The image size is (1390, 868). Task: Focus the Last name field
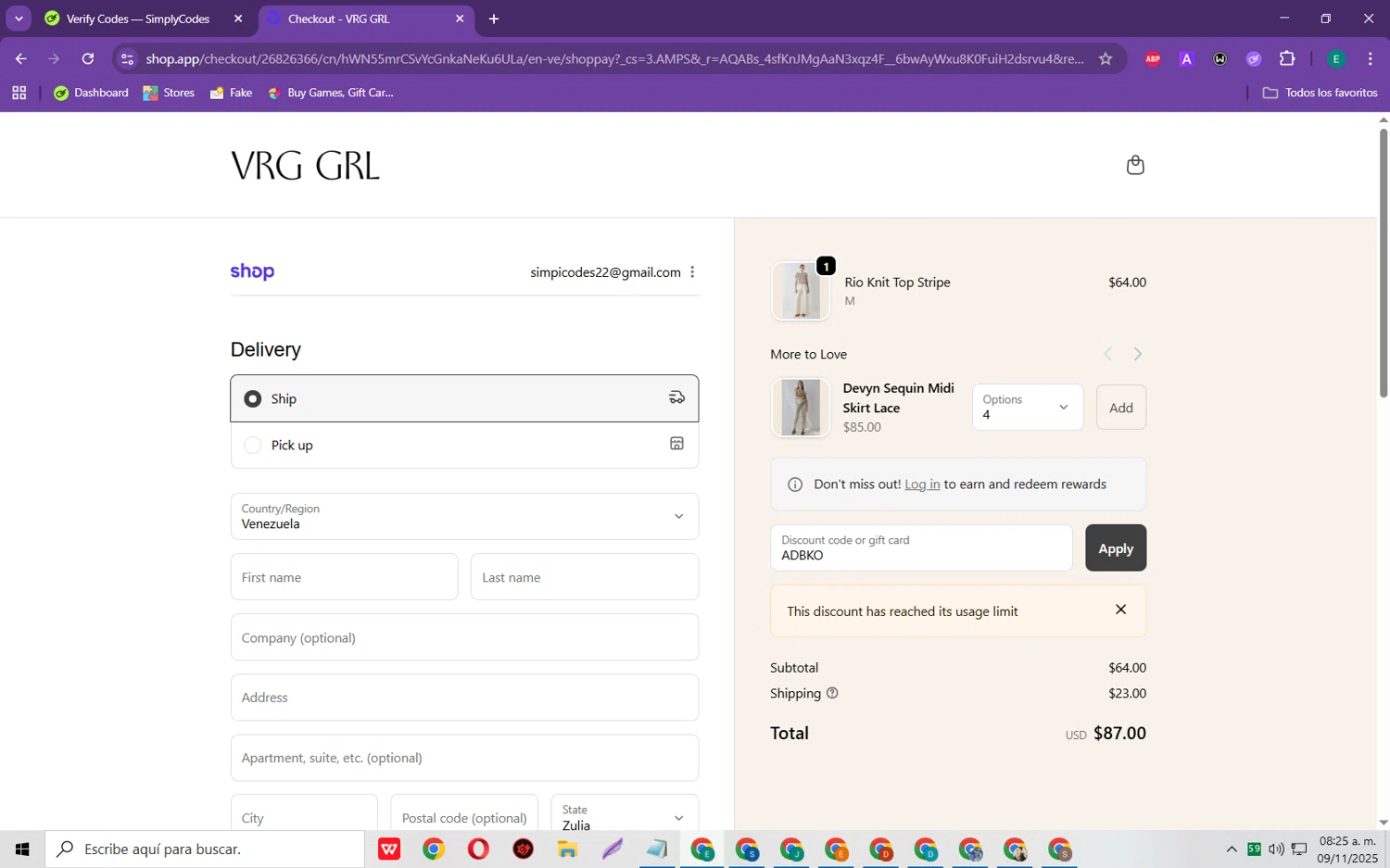585,576
